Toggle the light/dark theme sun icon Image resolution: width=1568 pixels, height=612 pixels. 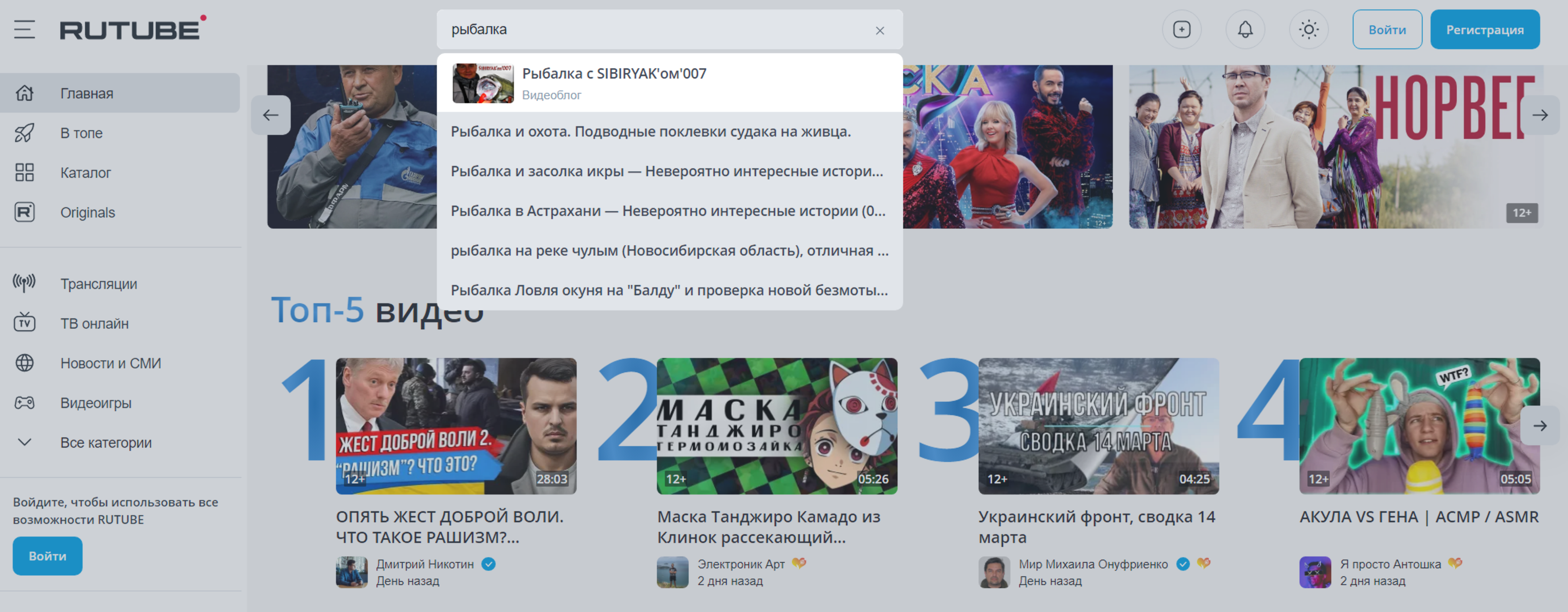pyautogui.click(x=1308, y=29)
